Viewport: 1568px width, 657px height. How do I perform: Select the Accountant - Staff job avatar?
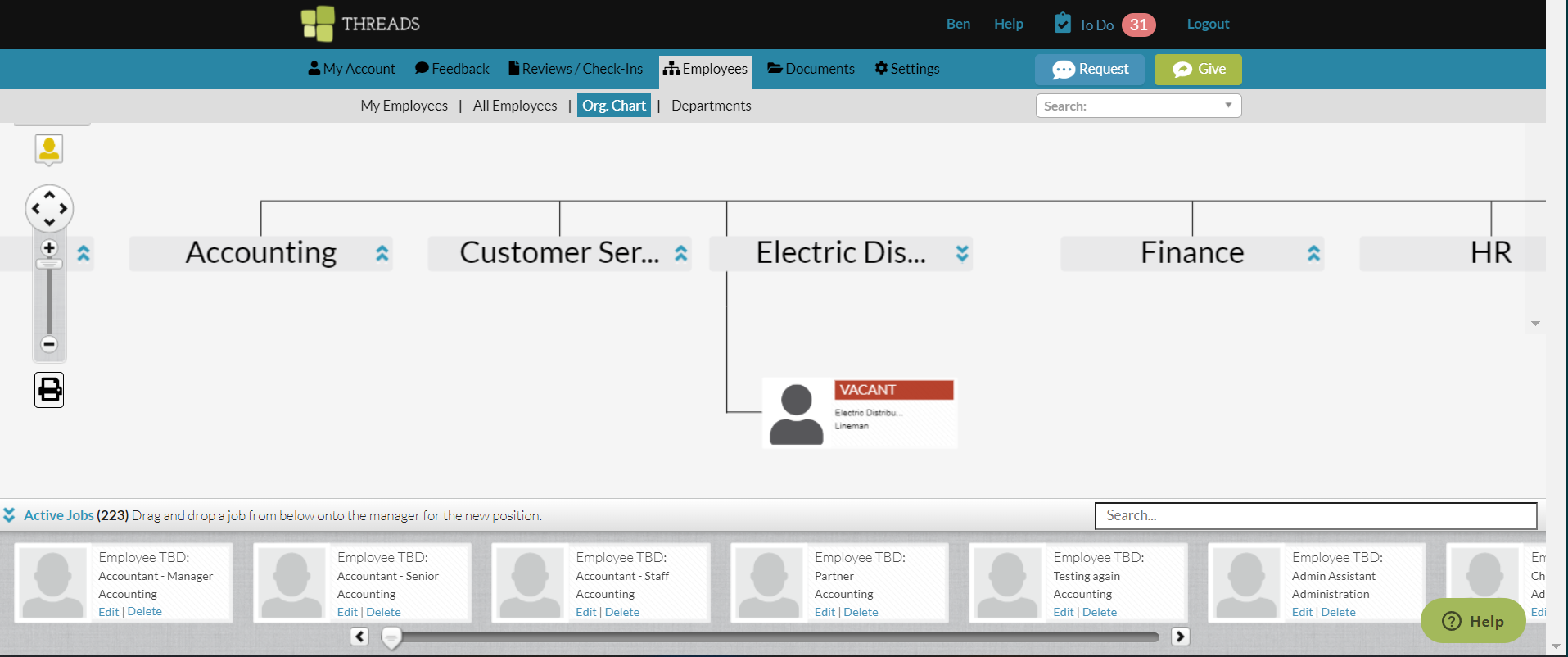pos(530,582)
